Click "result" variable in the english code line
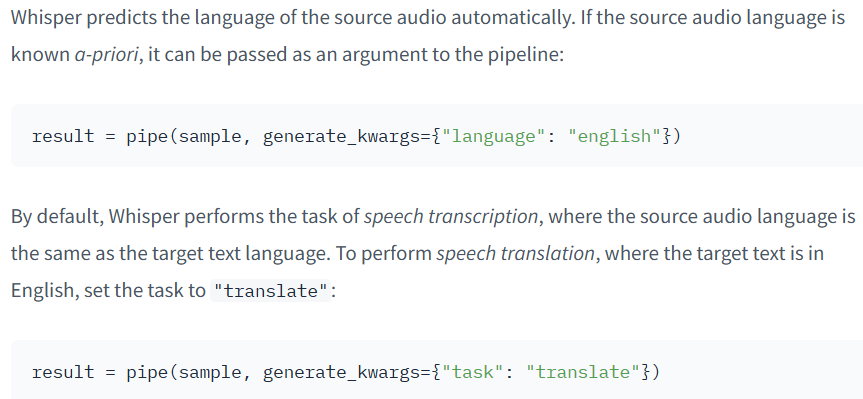The height and width of the screenshot is (399, 863). pos(63,136)
